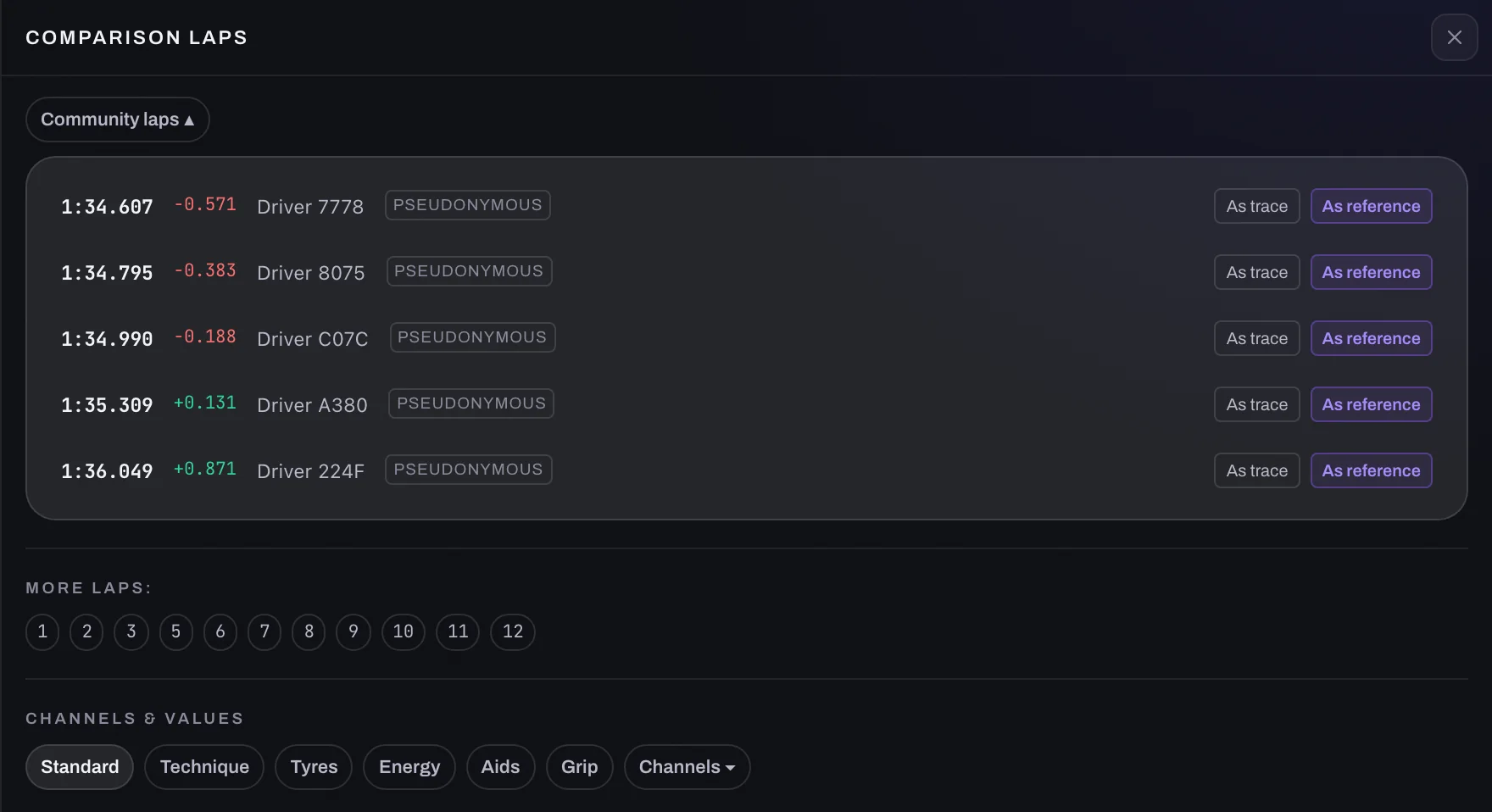
Task: Collapse the Community laps dropdown
Action: point(118,120)
